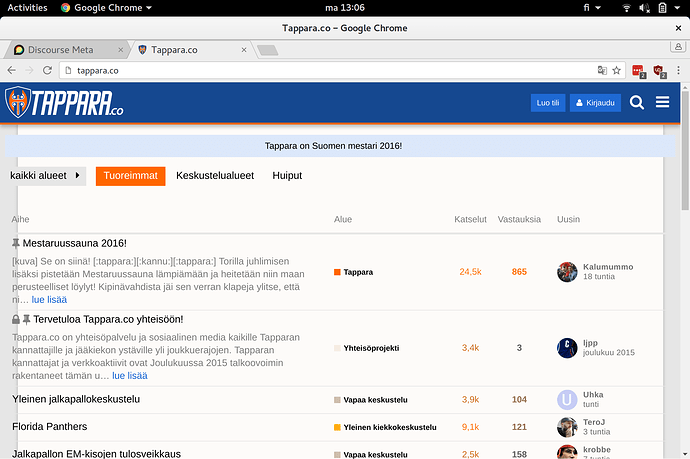The image size is (690, 459).
Task: Click the clock 'ma 13:06'
Action: point(345,7)
